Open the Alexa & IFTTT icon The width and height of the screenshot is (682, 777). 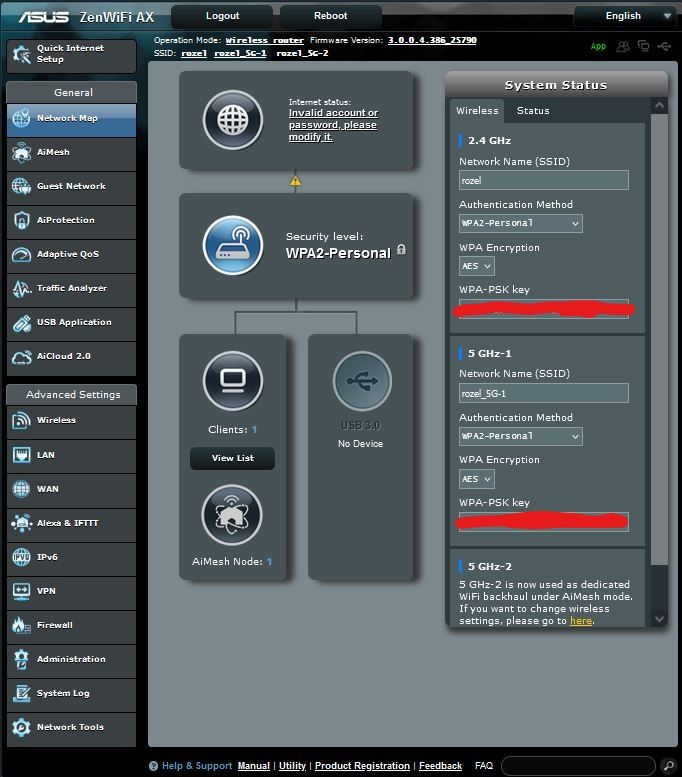pyautogui.click(x=21, y=523)
